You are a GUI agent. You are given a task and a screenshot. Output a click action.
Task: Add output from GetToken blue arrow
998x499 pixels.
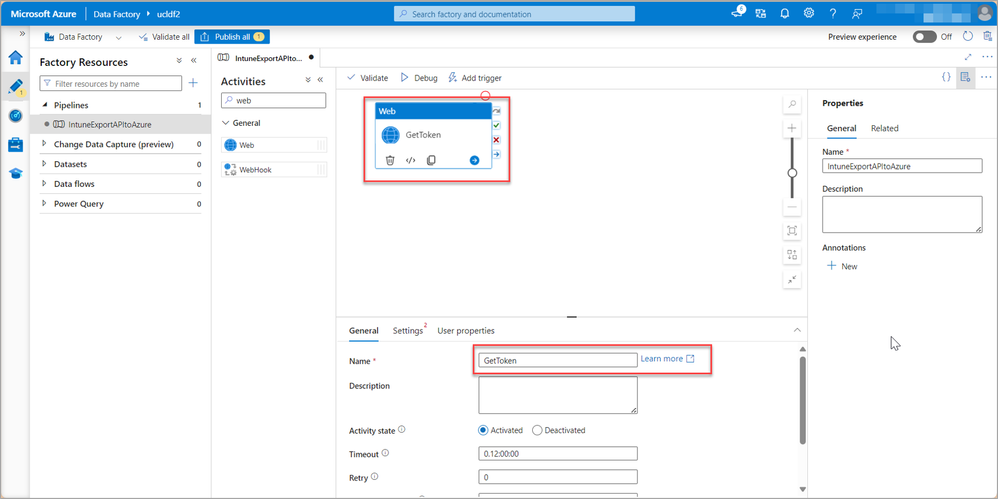pos(474,160)
